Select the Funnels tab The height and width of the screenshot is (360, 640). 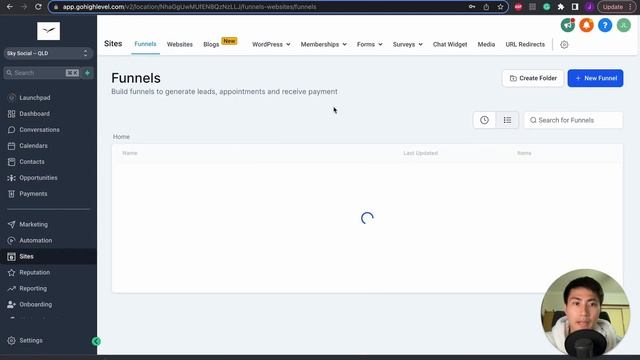[145, 44]
